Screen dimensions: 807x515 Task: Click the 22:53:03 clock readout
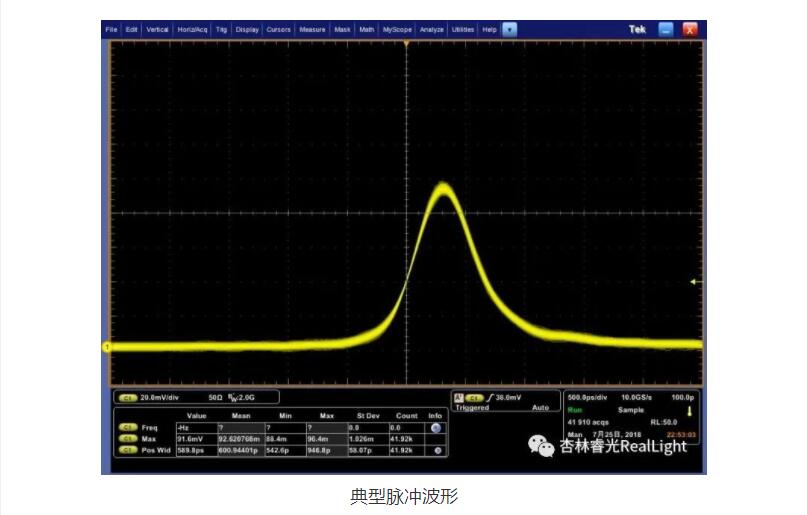tap(681, 435)
